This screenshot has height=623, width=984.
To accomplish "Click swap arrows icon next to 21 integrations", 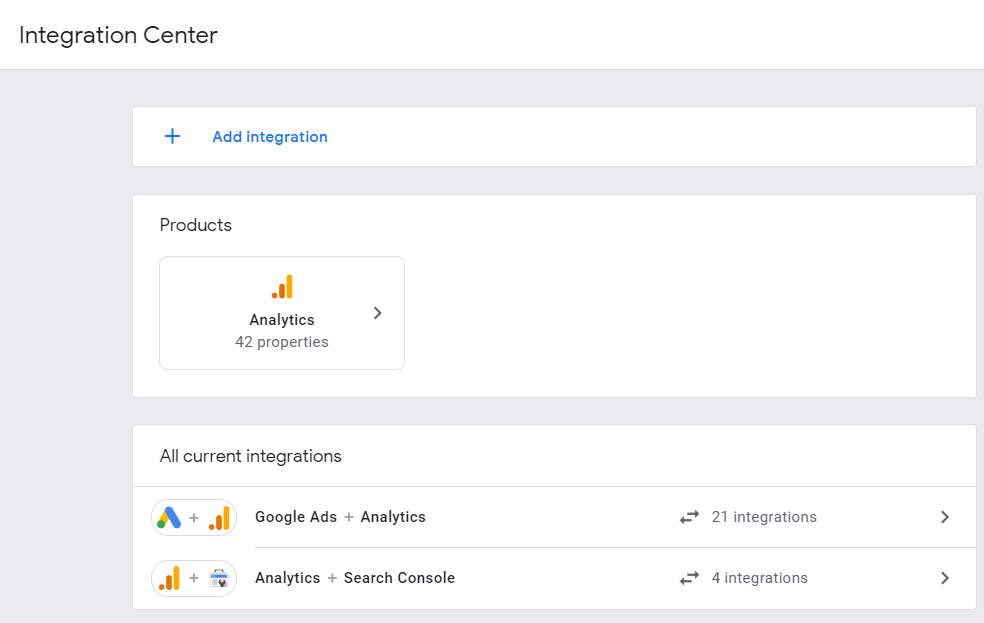I will [689, 518].
